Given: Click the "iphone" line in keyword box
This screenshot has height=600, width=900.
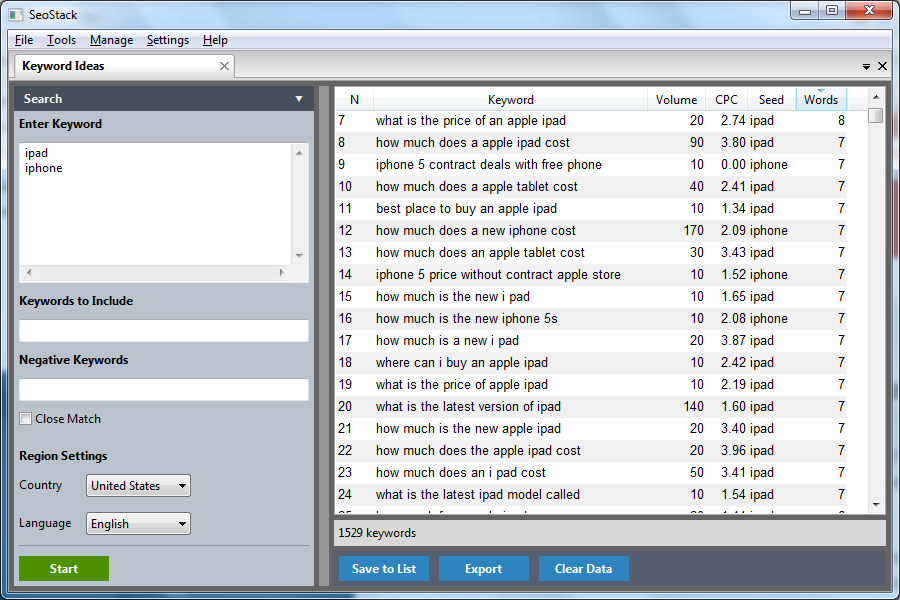Looking at the screenshot, I should pos(44,168).
